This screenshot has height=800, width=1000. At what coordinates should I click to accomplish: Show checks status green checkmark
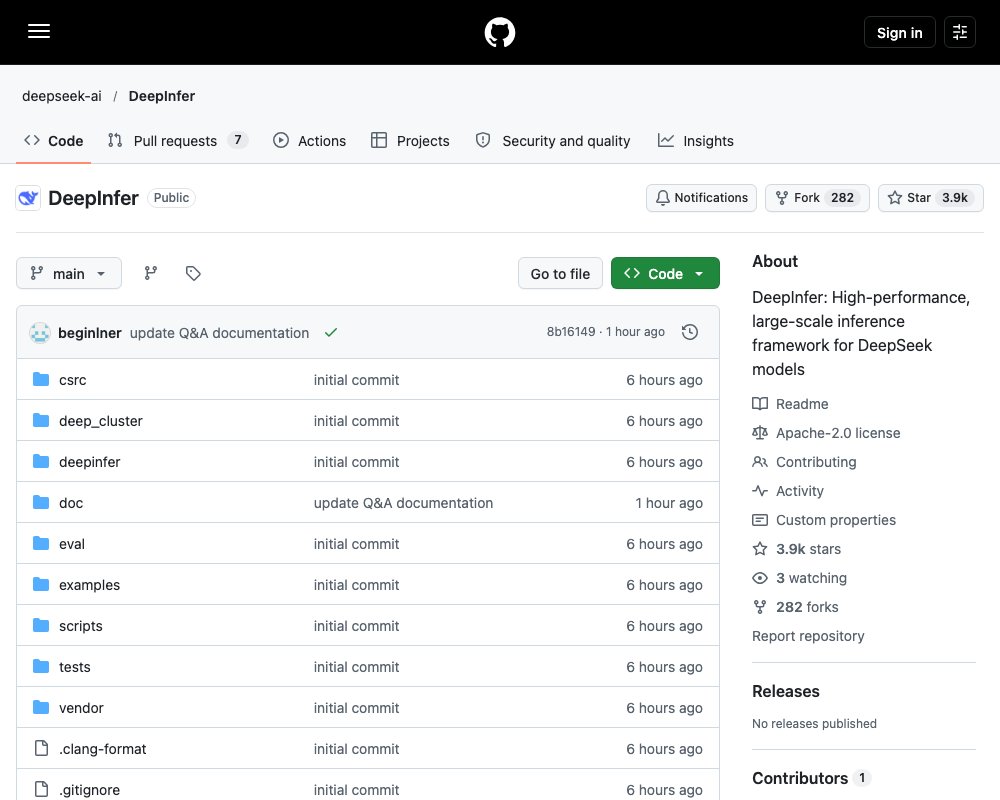pyautogui.click(x=330, y=332)
